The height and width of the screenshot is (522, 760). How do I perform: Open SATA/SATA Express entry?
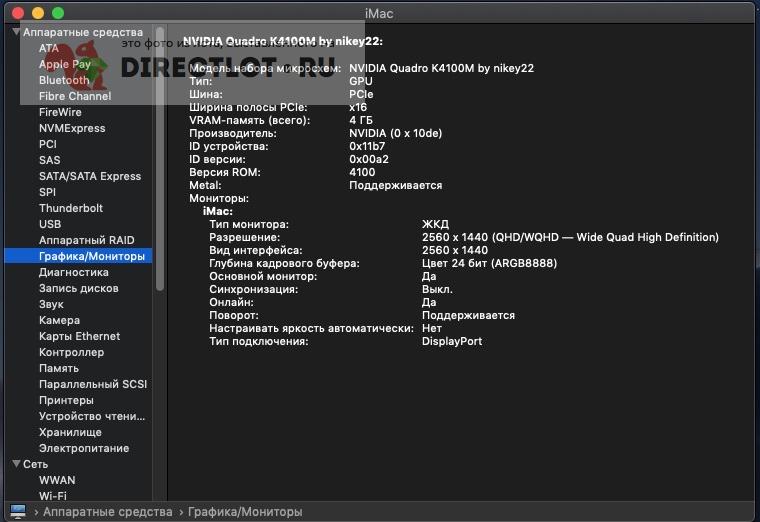point(90,176)
